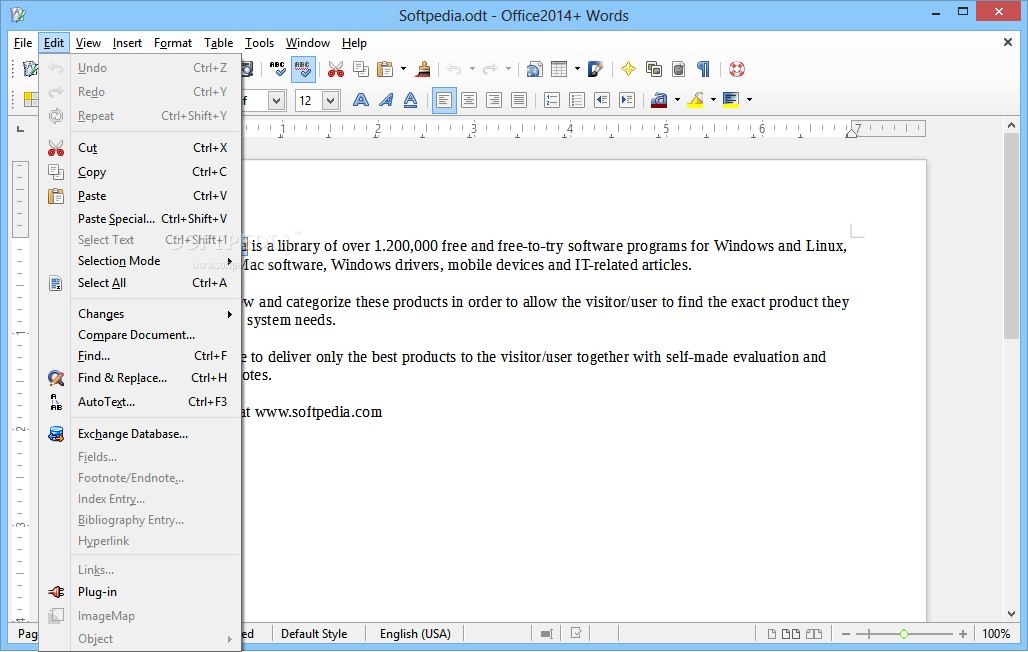
Task: Click the 100% zoom percentage
Action: click(x=996, y=634)
